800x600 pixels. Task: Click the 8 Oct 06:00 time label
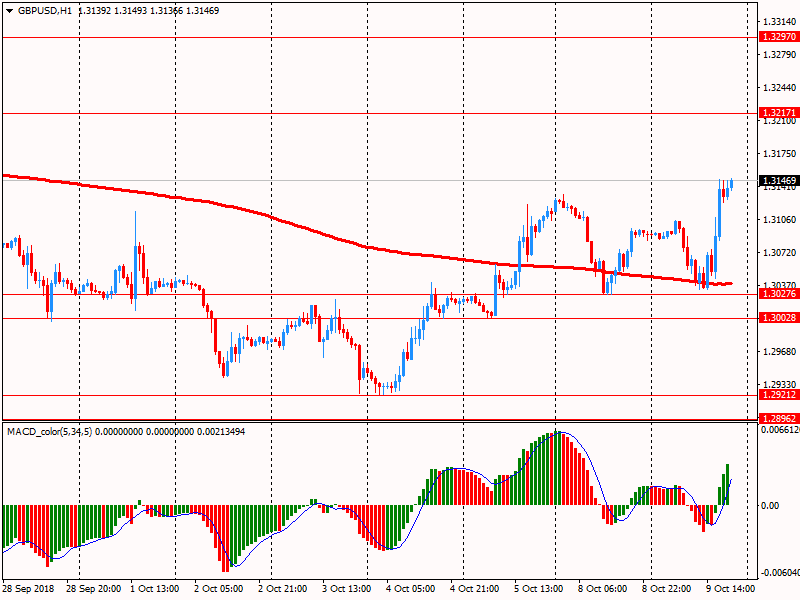point(603,589)
